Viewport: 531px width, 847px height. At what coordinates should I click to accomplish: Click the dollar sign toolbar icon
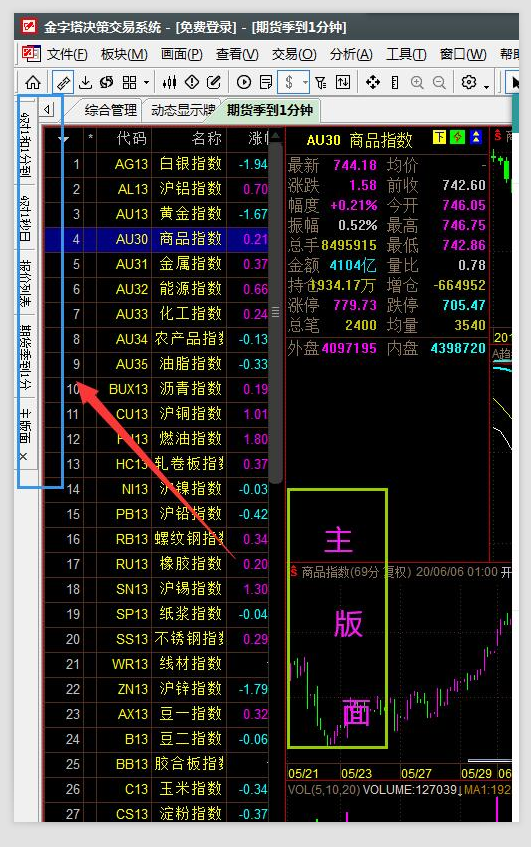pyautogui.click(x=289, y=83)
